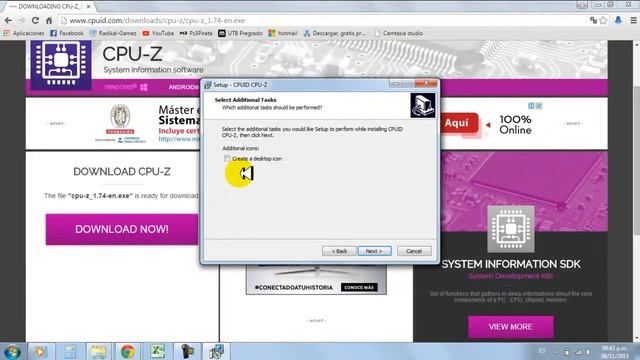
Task: Open the hotmail bookmark
Action: point(282,33)
